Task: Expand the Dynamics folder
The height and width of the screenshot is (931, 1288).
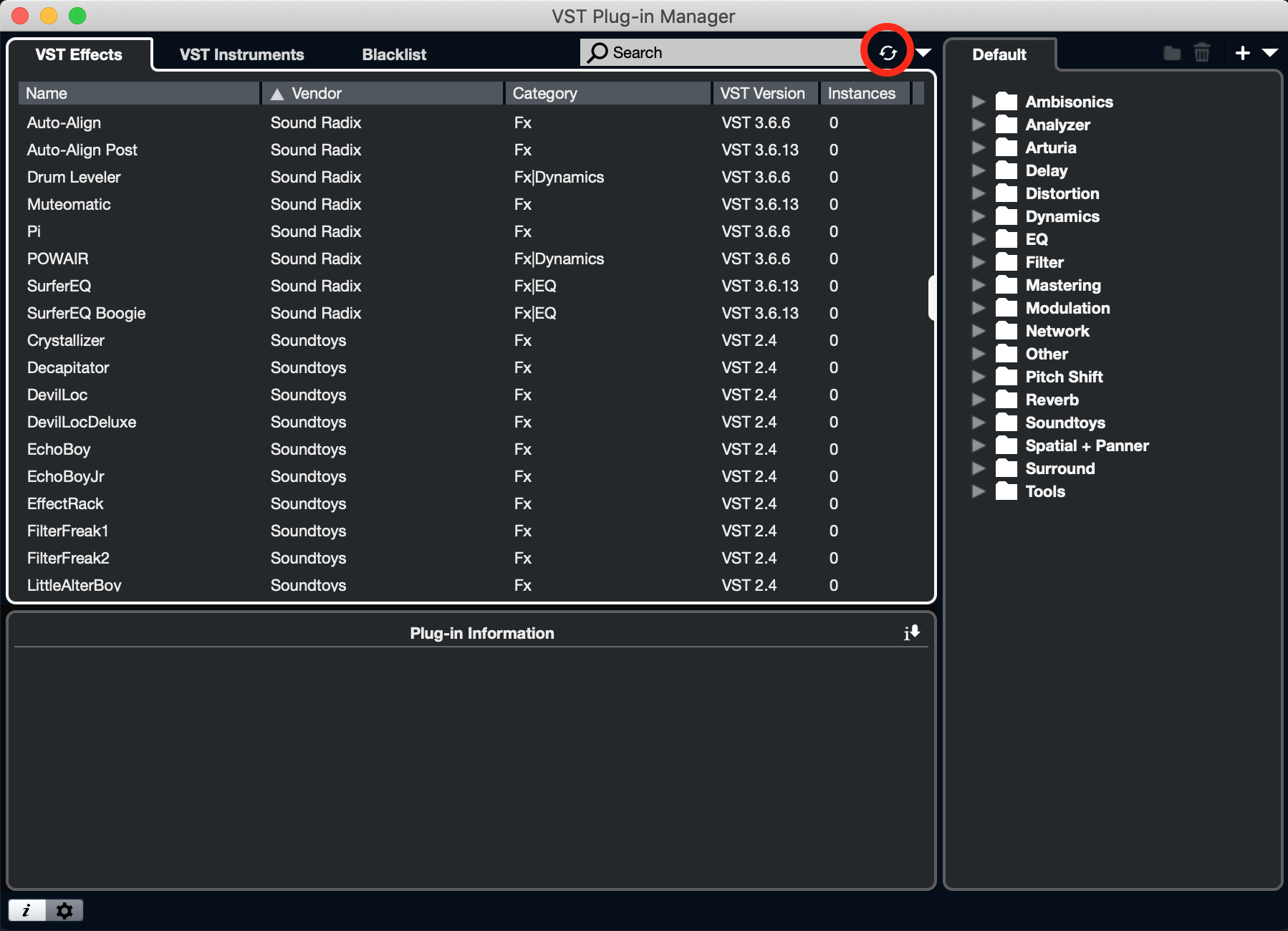Action: pos(979,216)
